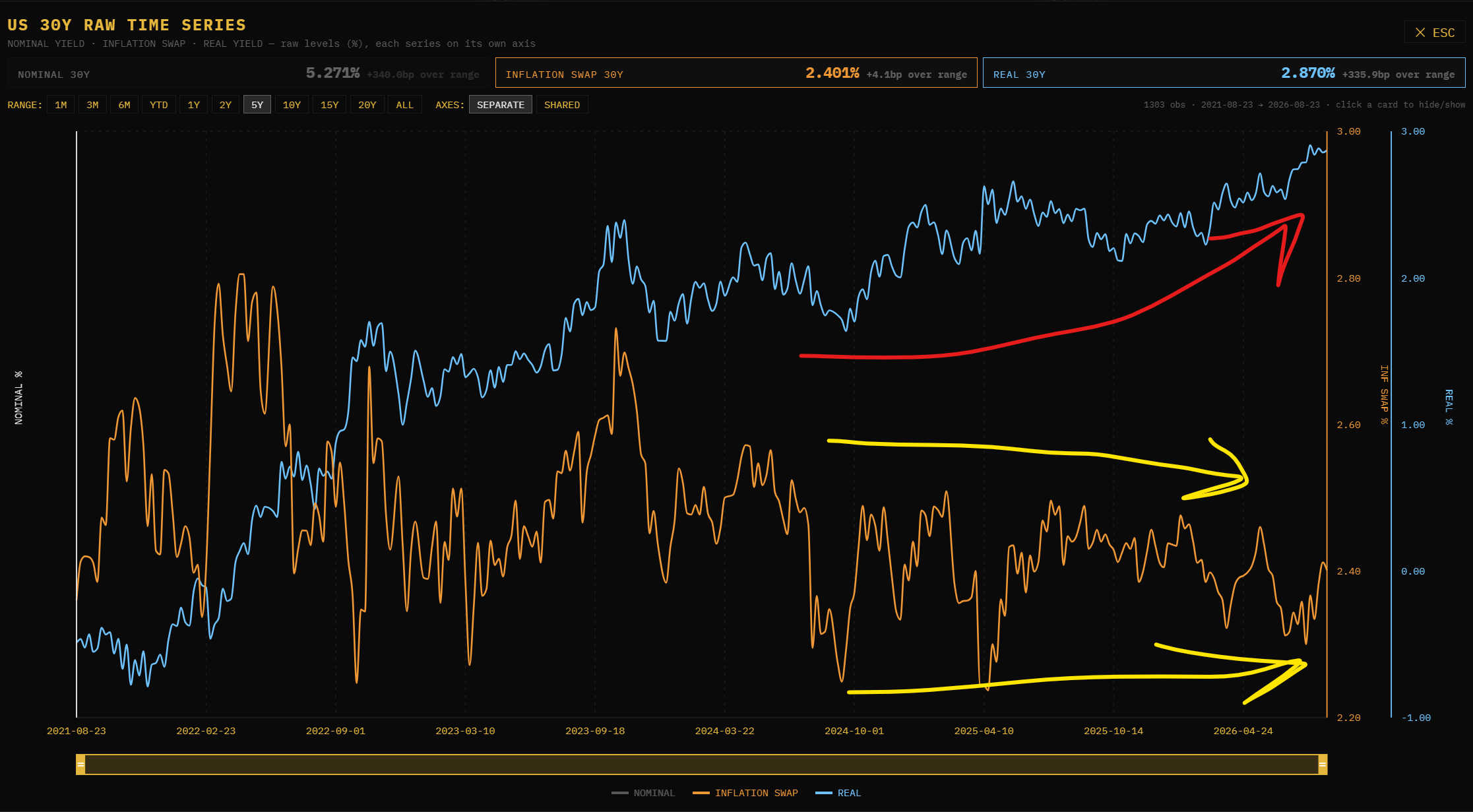
Task: Click the 2021-08-23 x-axis date label
Action: [77, 731]
